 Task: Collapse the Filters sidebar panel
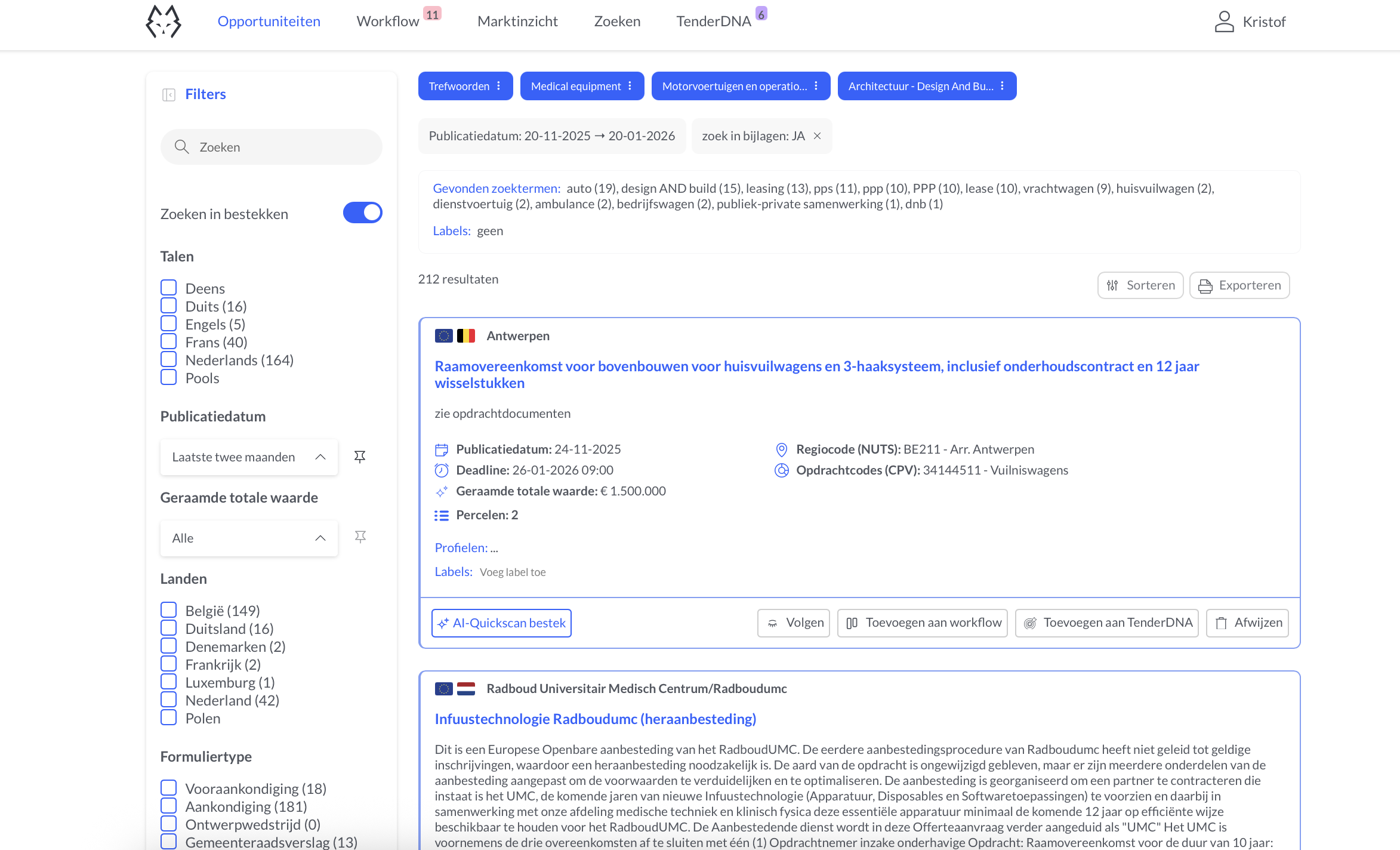point(169,94)
